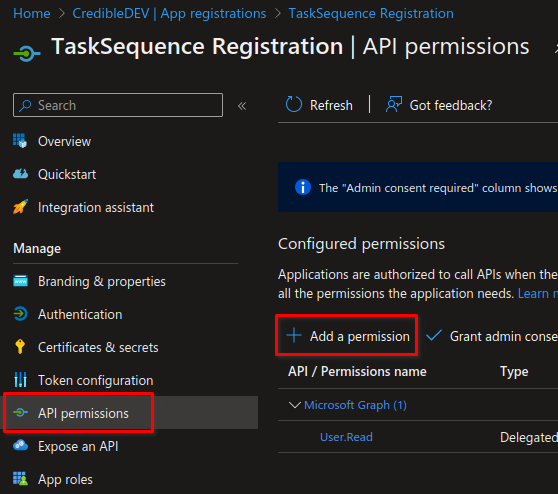Open CredibleDEV | App registrations breadcrumb
558x494 pixels.
(169, 14)
